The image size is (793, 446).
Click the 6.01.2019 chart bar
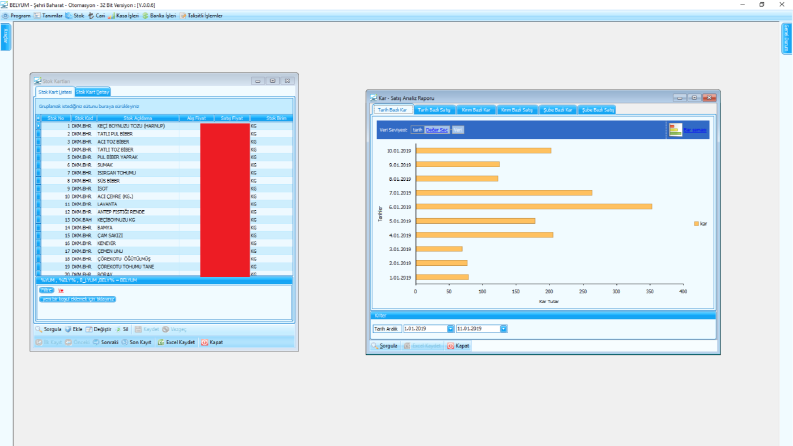534,206
